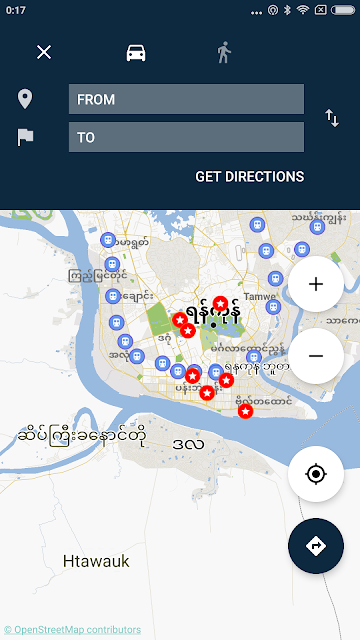Center map on my location

pos(316,474)
